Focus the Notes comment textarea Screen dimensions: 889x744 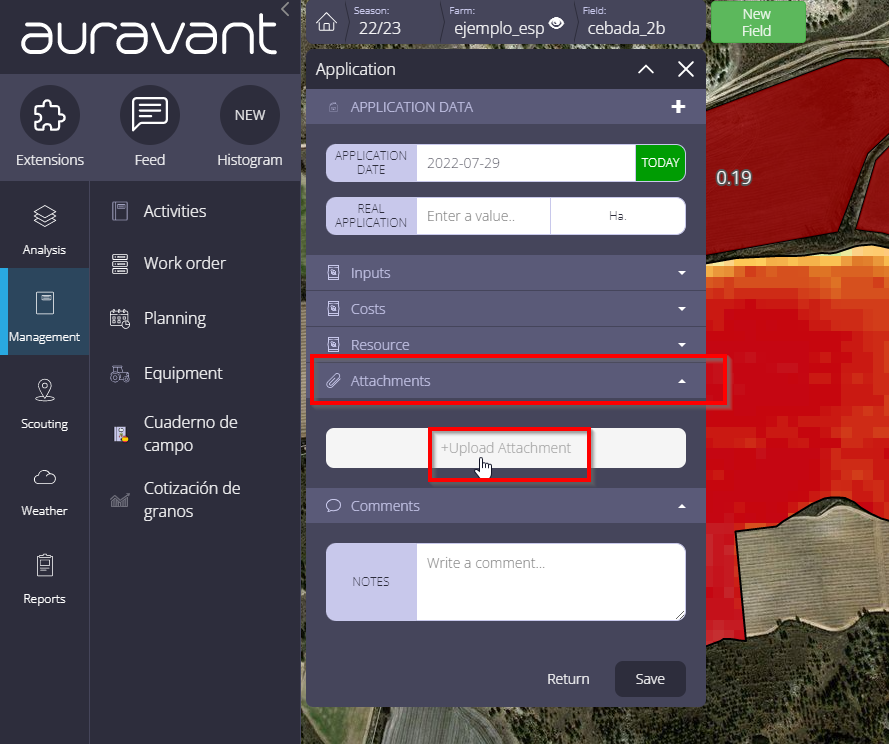click(x=551, y=582)
